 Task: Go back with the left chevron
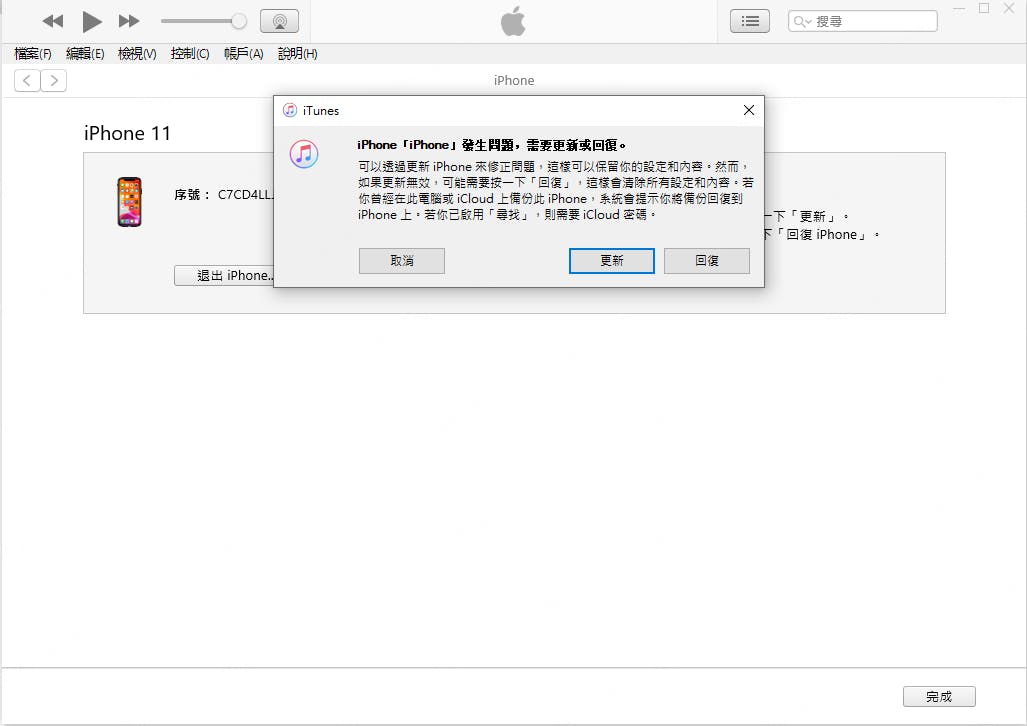(x=27, y=81)
